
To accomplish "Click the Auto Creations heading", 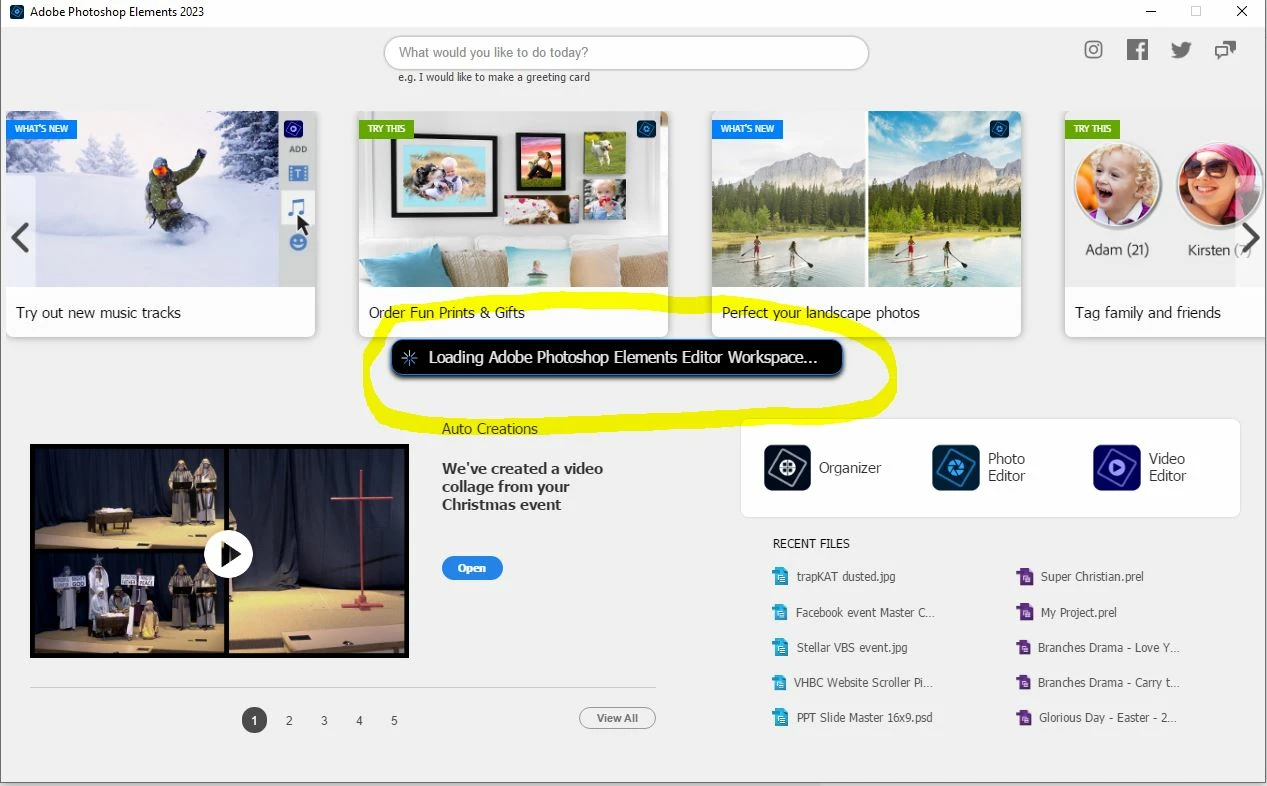I will 490,428.
